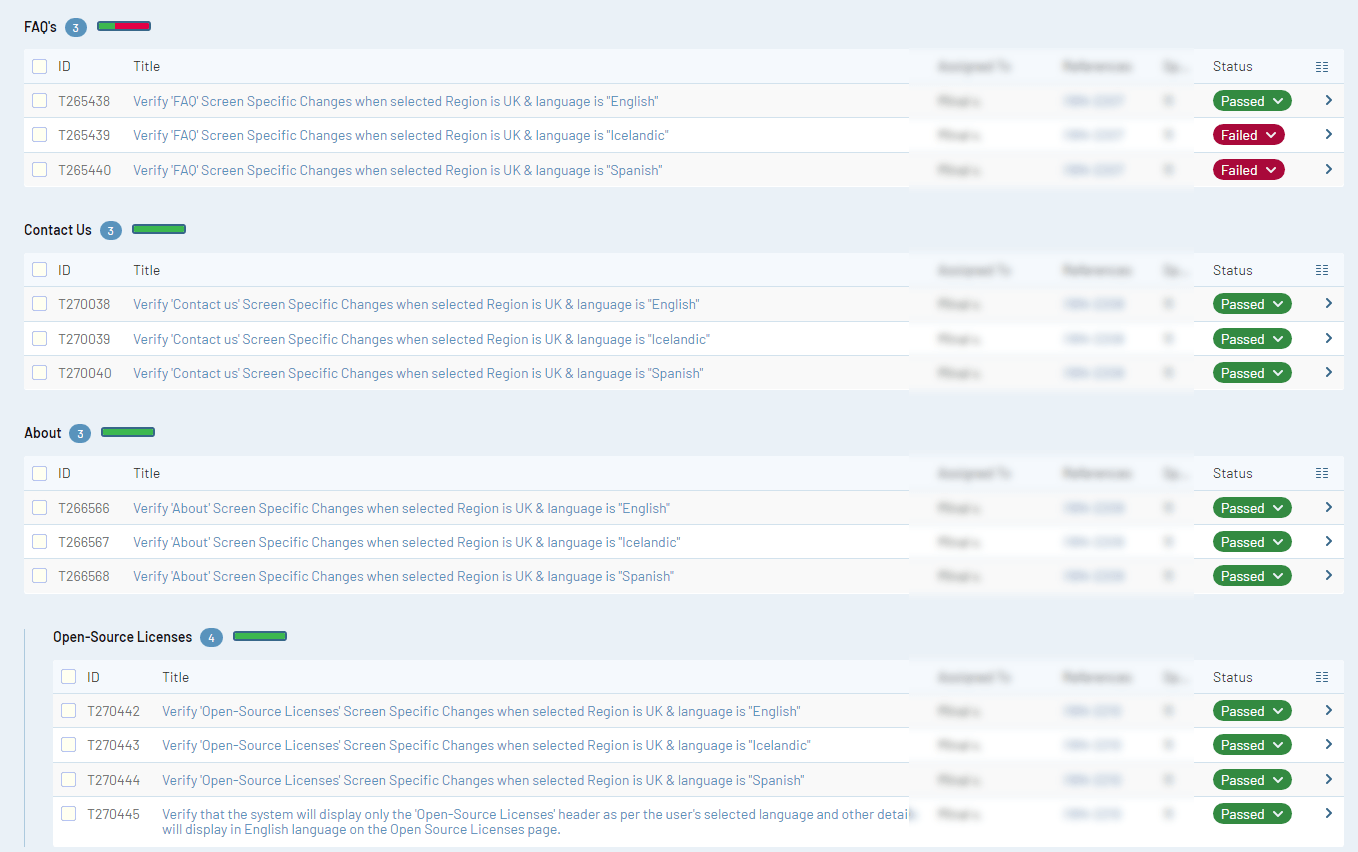This screenshot has height=852, width=1358.
Task: Open Failed status dropdown for T265439
Action: click(x=1248, y=135)
